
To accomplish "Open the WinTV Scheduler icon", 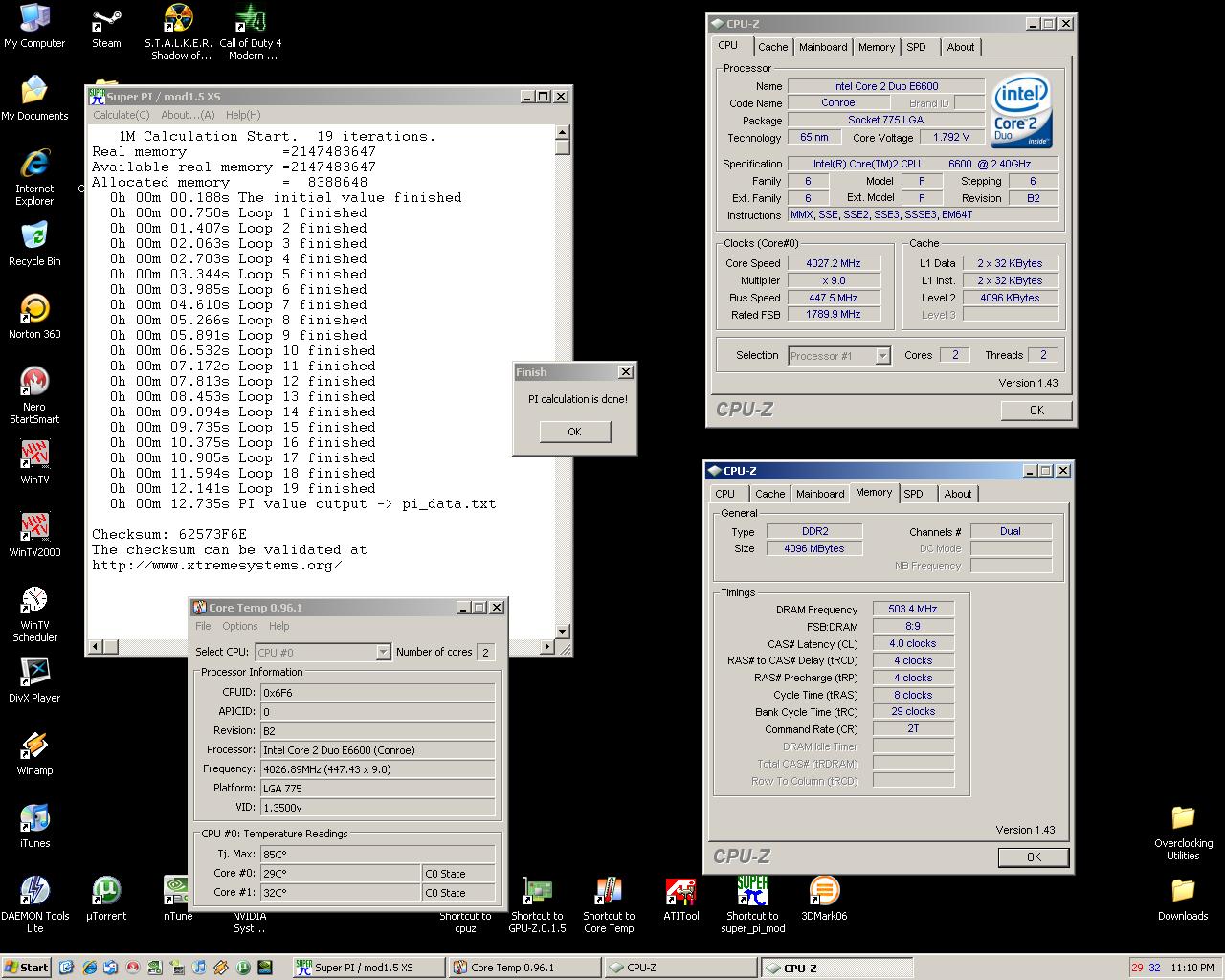I will (x=34, y=614).
